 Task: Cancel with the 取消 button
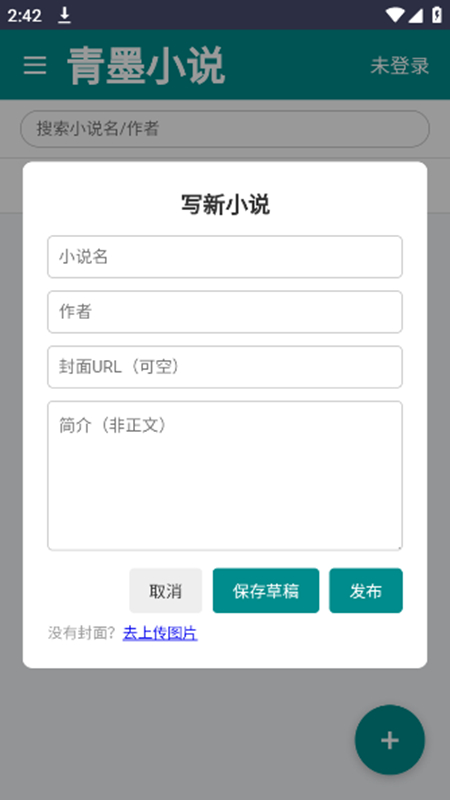[166, 591]
